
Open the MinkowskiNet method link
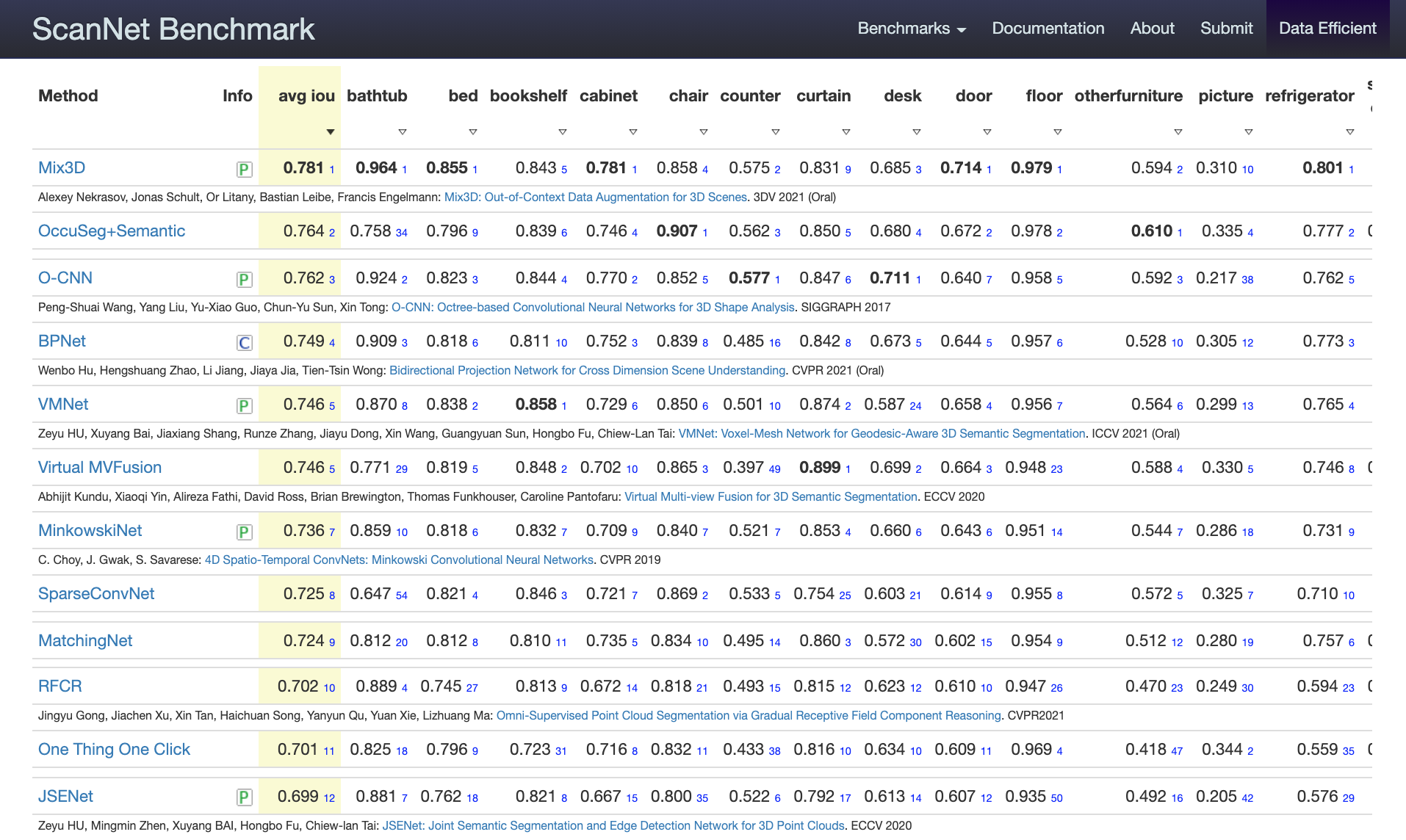click(x=90, y=530)
